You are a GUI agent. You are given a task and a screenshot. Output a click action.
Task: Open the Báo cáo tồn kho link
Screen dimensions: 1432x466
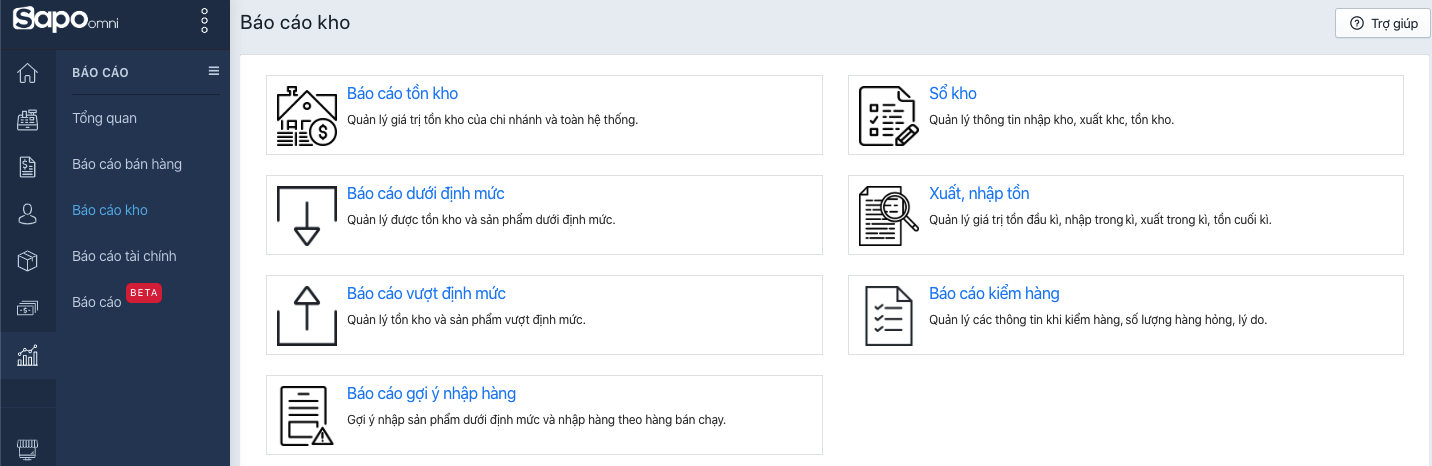point(402,94)
